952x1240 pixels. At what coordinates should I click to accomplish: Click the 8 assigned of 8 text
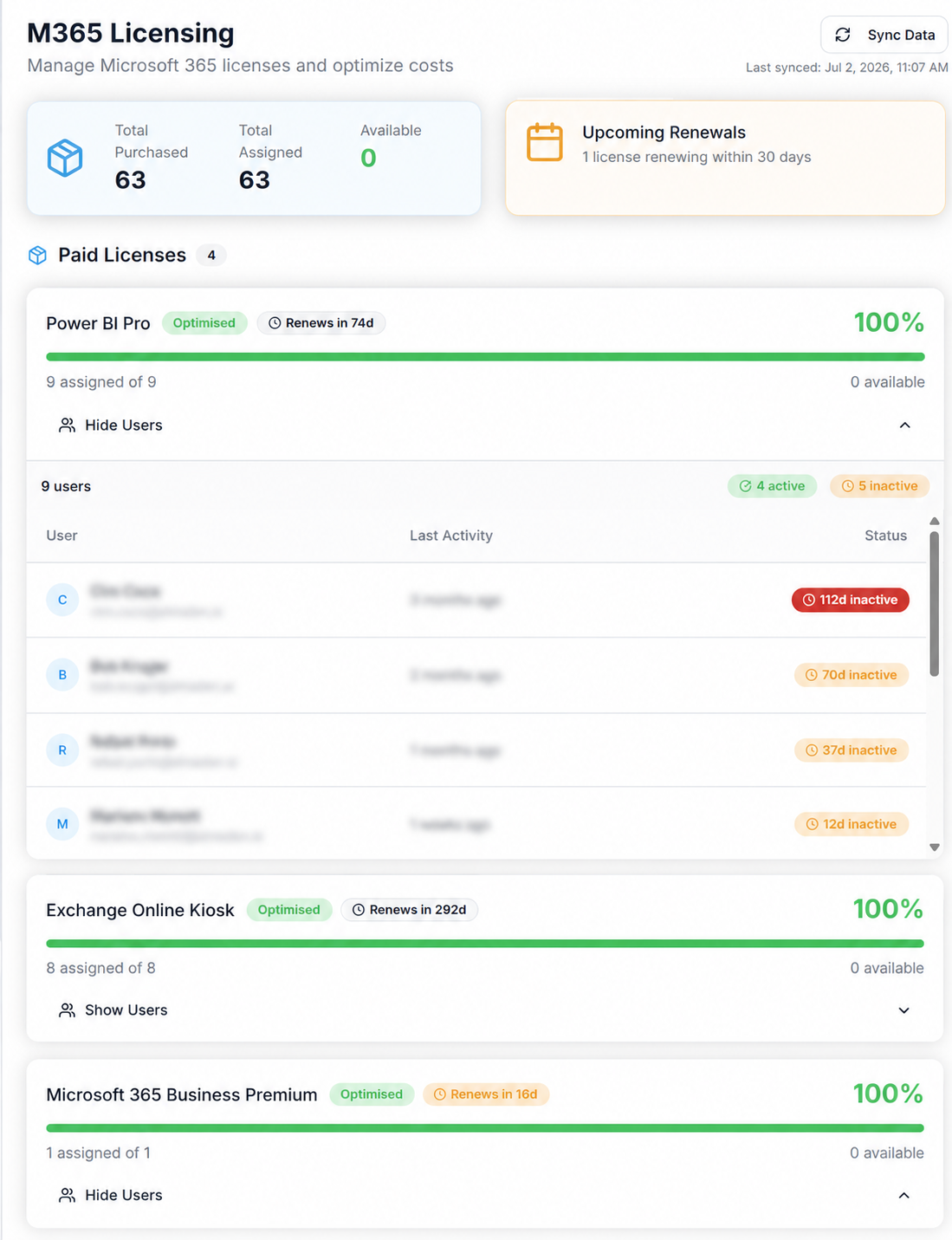[100, 968]
